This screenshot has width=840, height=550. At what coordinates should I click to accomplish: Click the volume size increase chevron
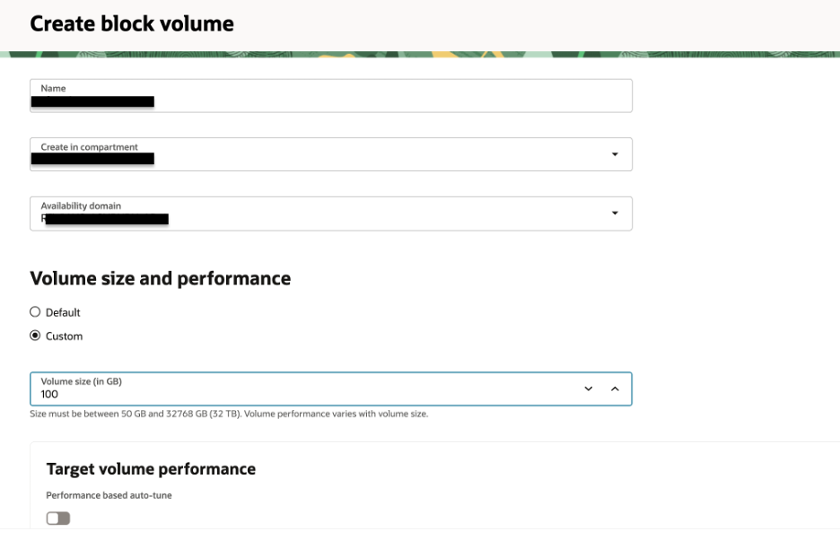(x=615, y=389)
